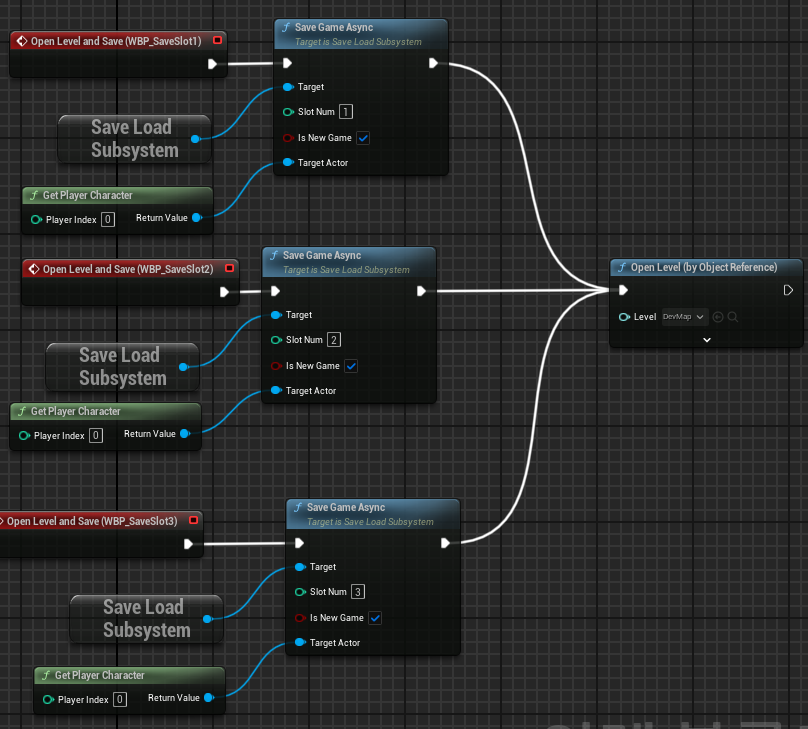This screenshot has width=808, height=729.
Task: Select Get Player Character title wired to slot 2 node
Action: pyautogui.click(x=76, y=411)
